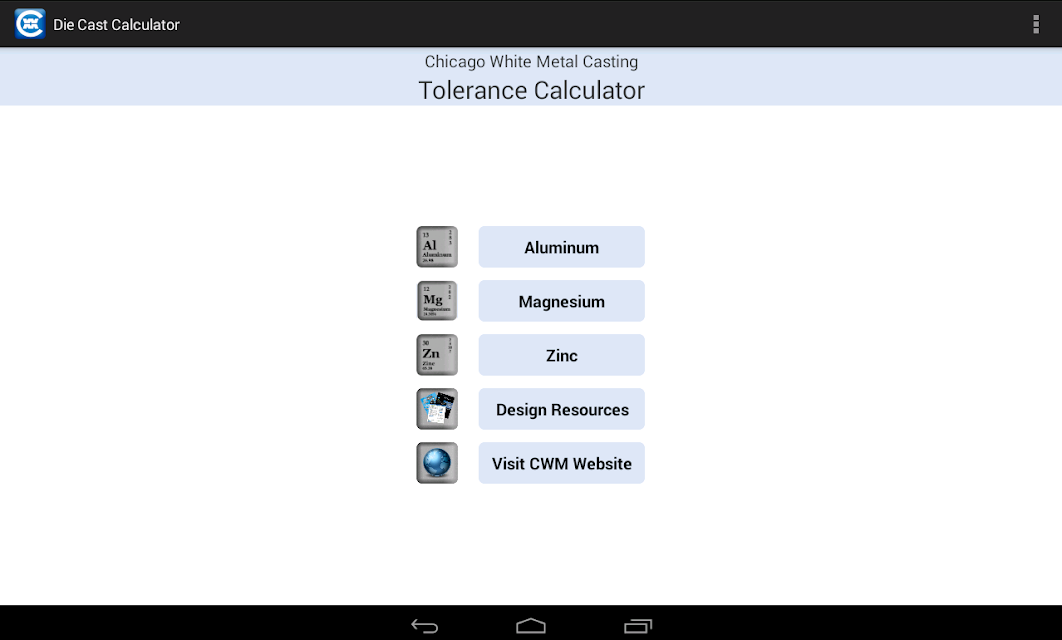
Task: Tap the blue globe website icon
Action: [437, 463]
